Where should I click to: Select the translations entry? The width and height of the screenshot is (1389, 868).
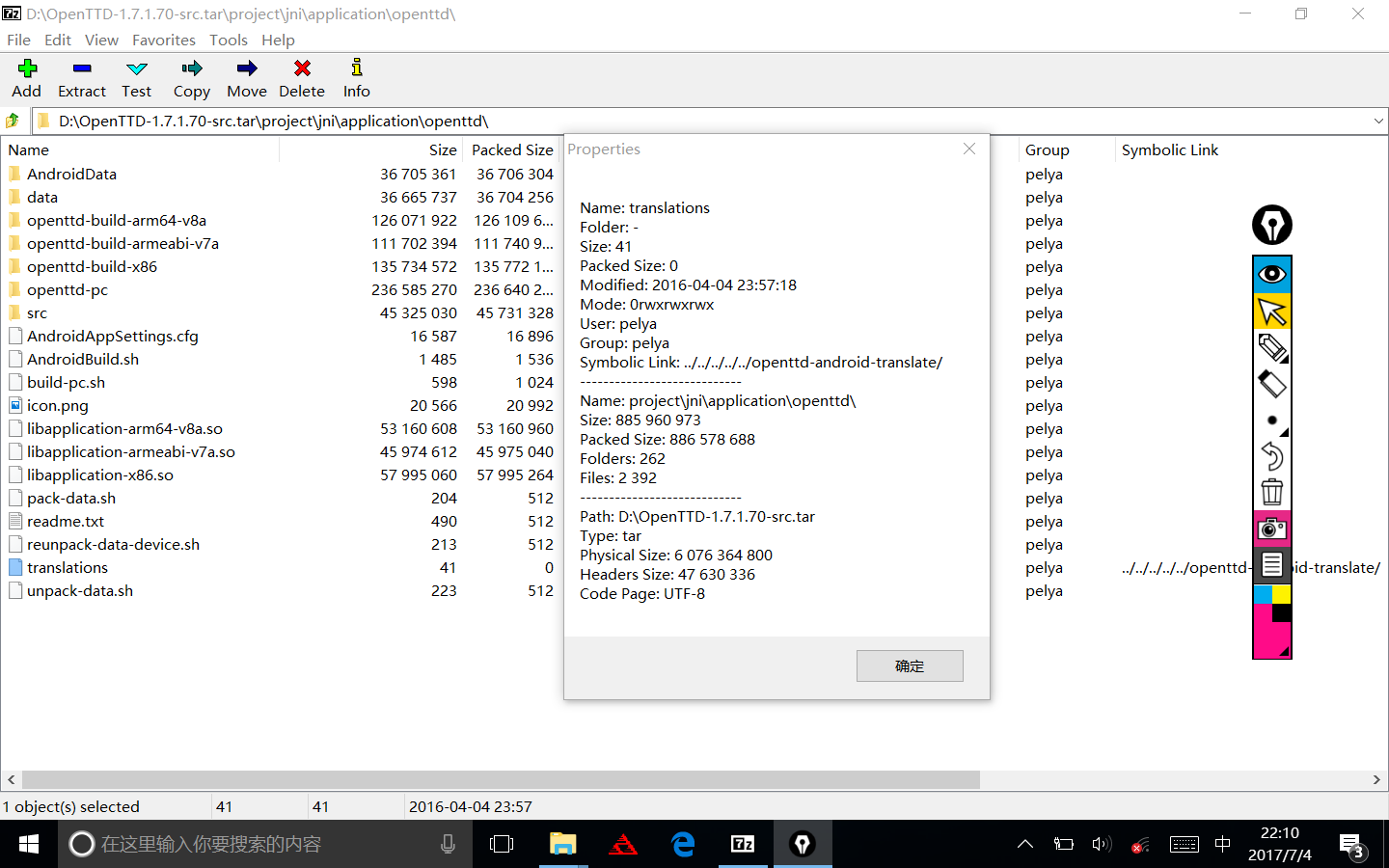(x=67, y=567)
